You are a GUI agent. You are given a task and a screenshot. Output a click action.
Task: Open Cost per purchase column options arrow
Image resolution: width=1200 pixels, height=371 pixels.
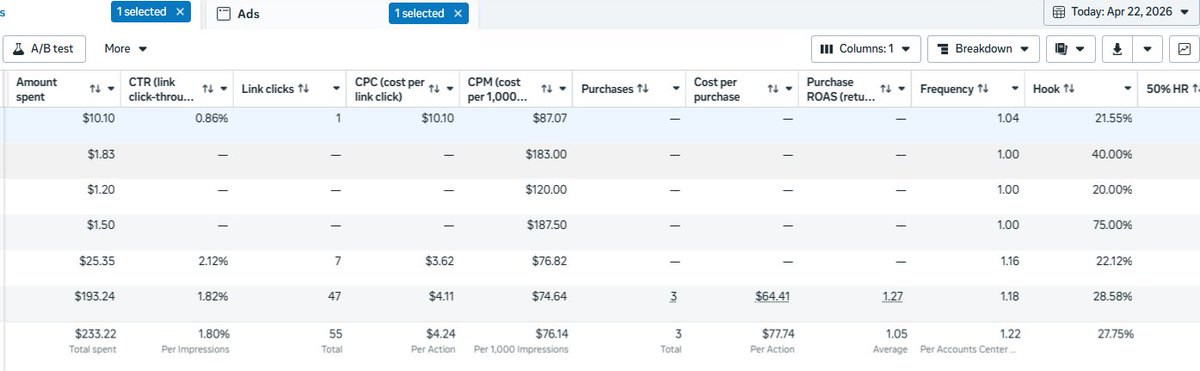(x=789, y=89)
